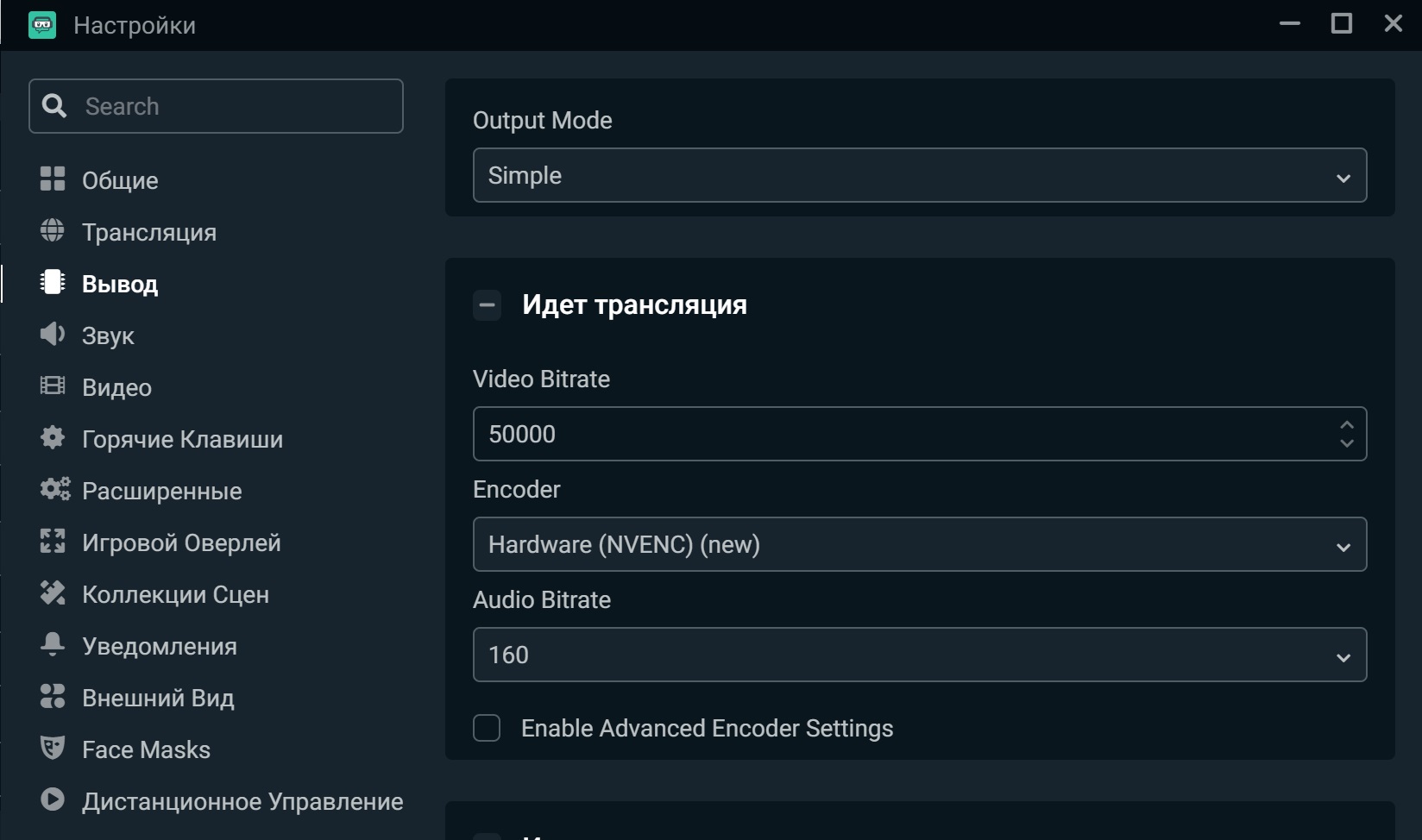Click the Уведомления bell icon
Image resolution: width=1422 pixels, height=840 pixels.
pos(53,645)
